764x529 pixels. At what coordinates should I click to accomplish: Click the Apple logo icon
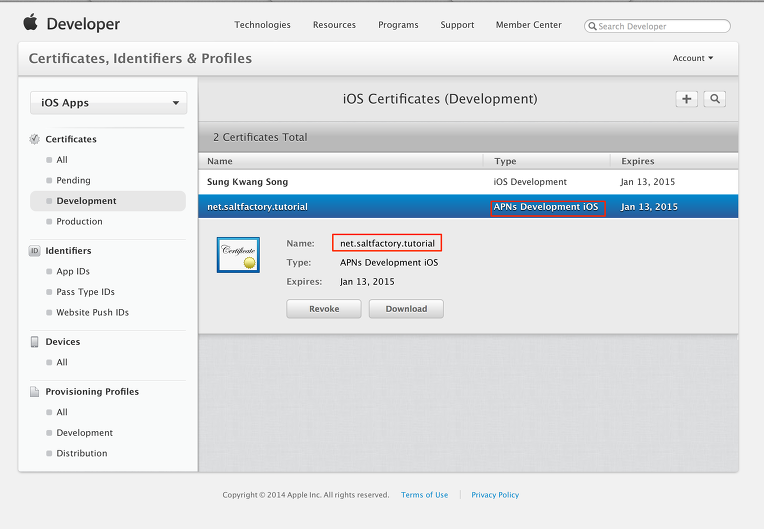pyautogui.click(x=31, y=22)
